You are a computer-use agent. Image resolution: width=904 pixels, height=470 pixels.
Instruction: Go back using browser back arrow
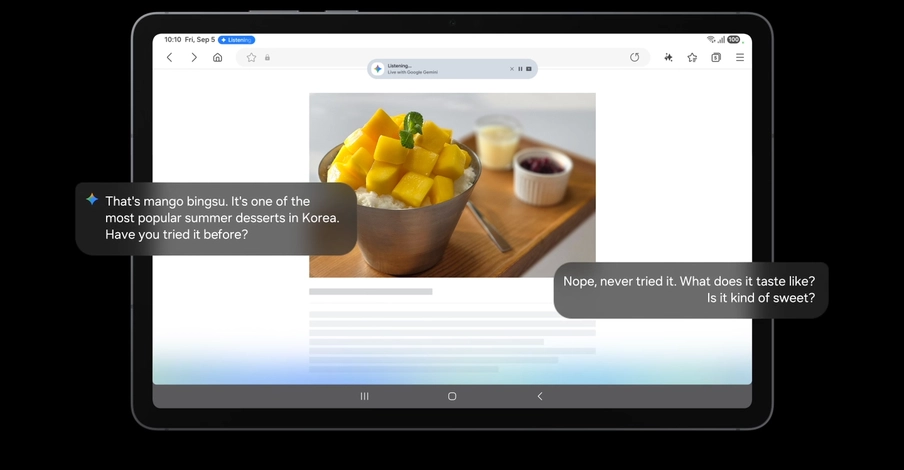point(169,58)
